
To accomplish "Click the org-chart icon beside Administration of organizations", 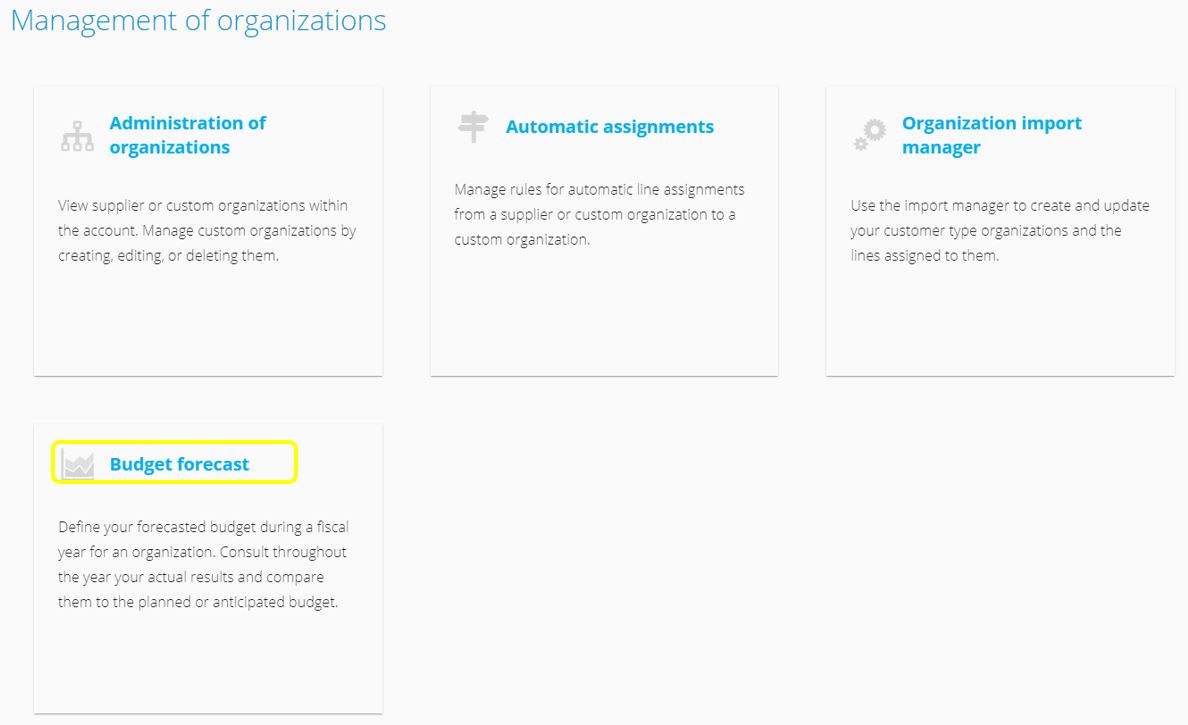I will pos(77,136).
